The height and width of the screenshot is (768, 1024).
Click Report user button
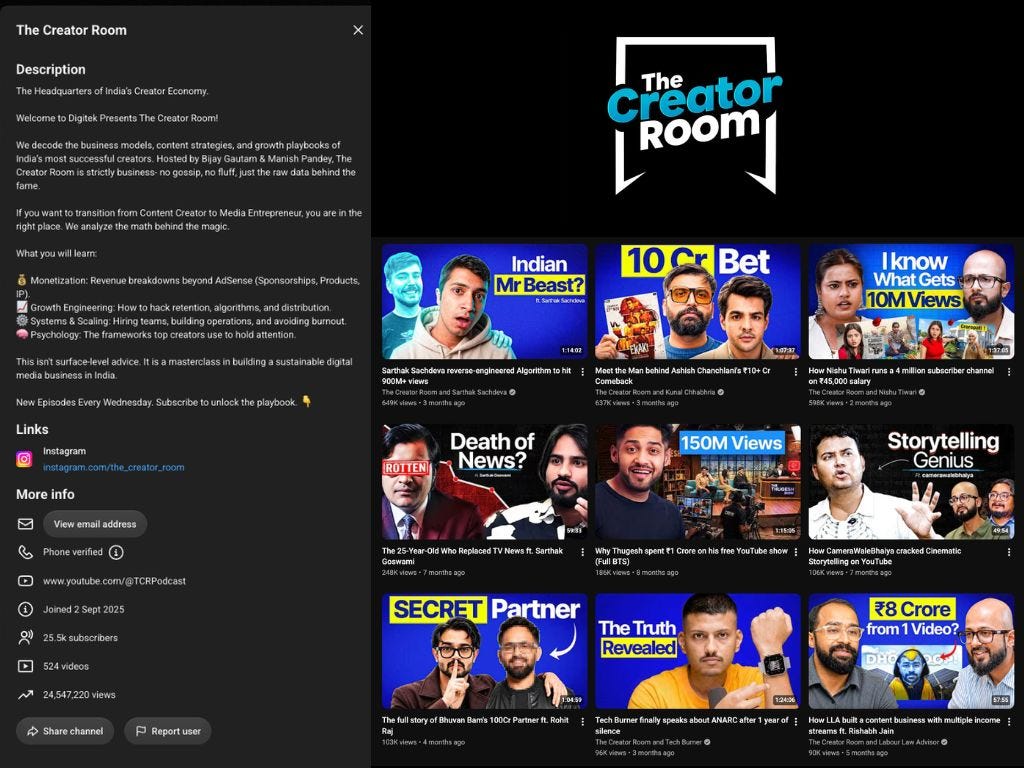(168, 731)
